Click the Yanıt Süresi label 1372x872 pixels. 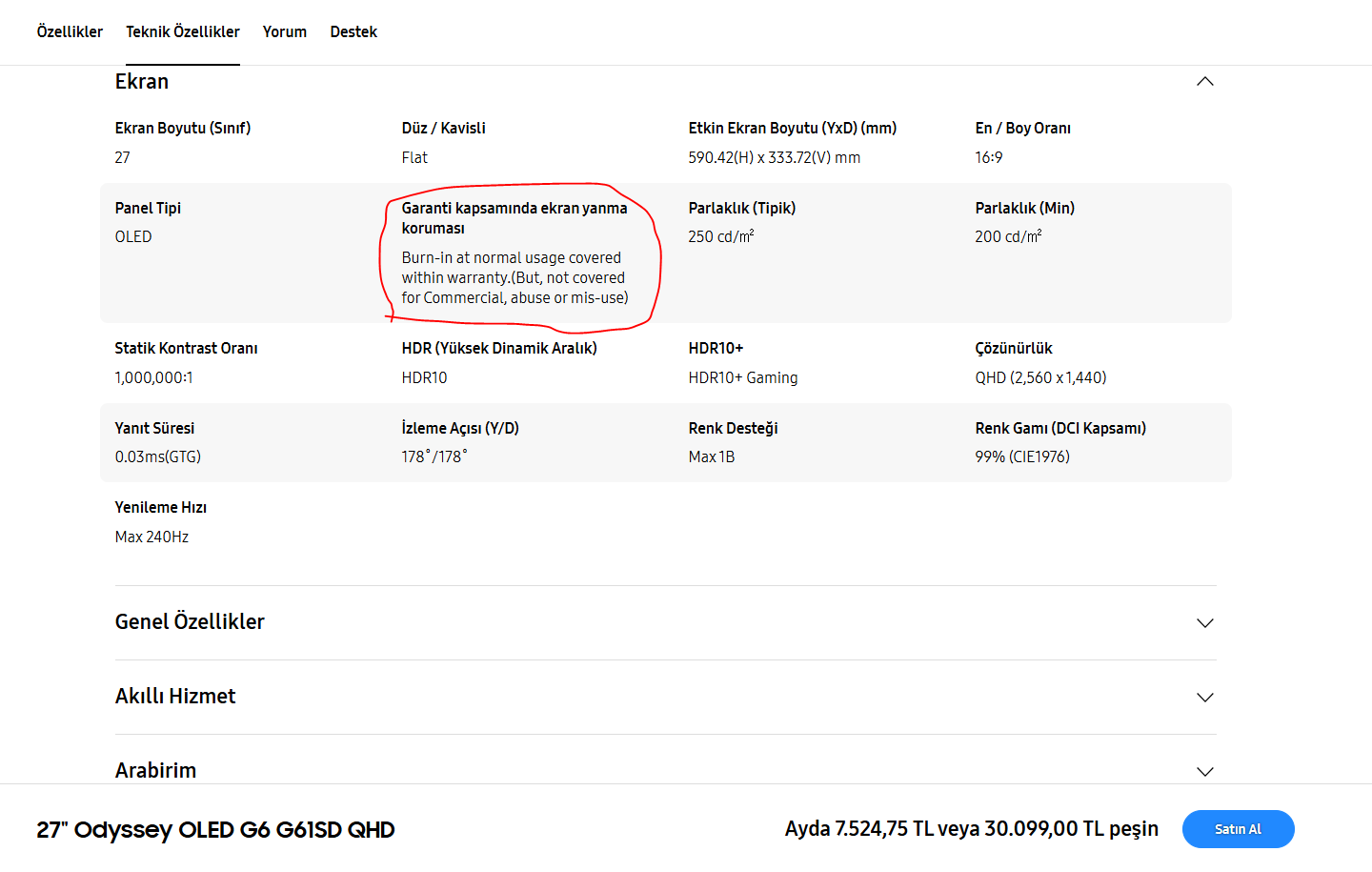click(154, 428)
